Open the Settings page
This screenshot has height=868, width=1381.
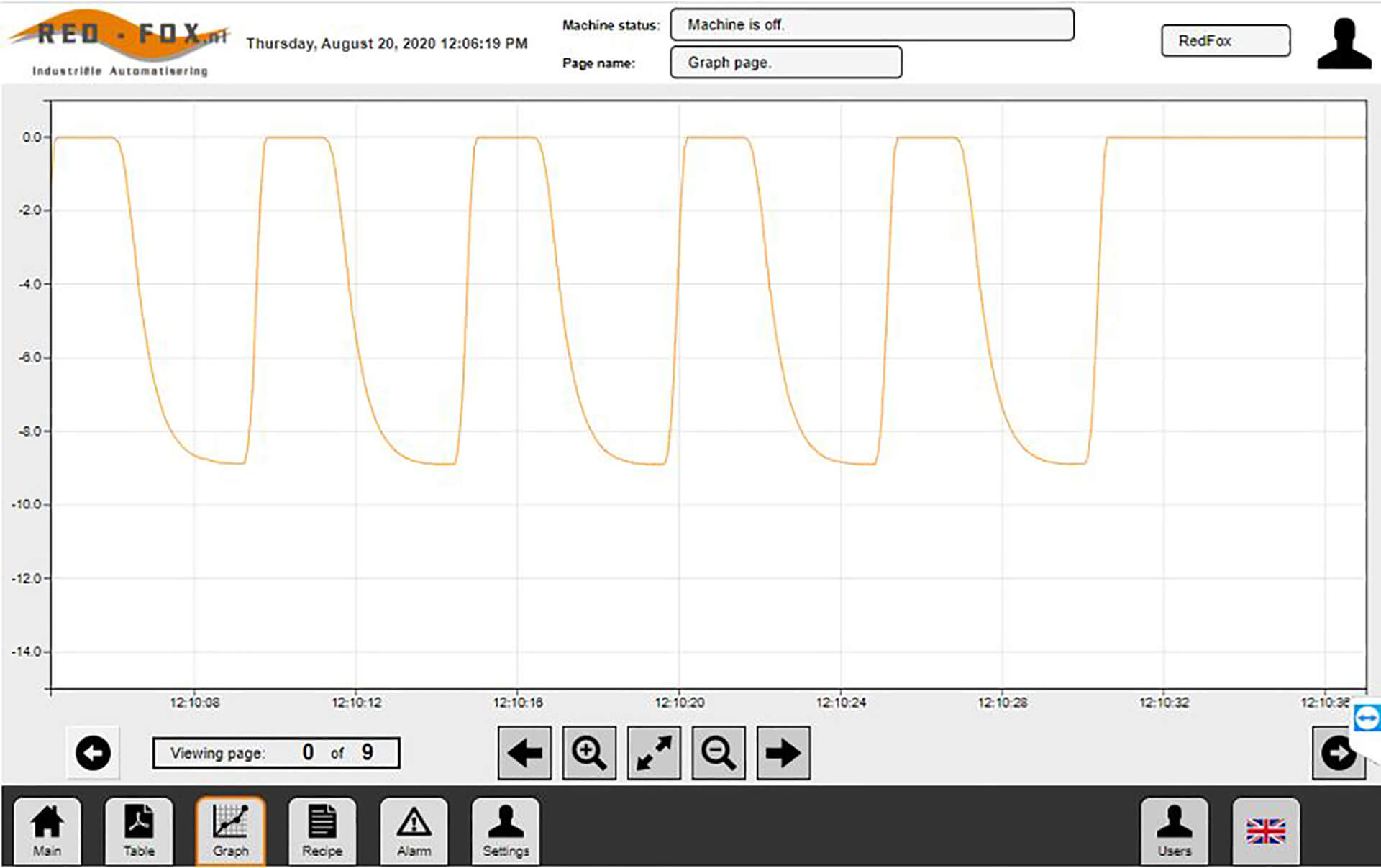point(505,831)
